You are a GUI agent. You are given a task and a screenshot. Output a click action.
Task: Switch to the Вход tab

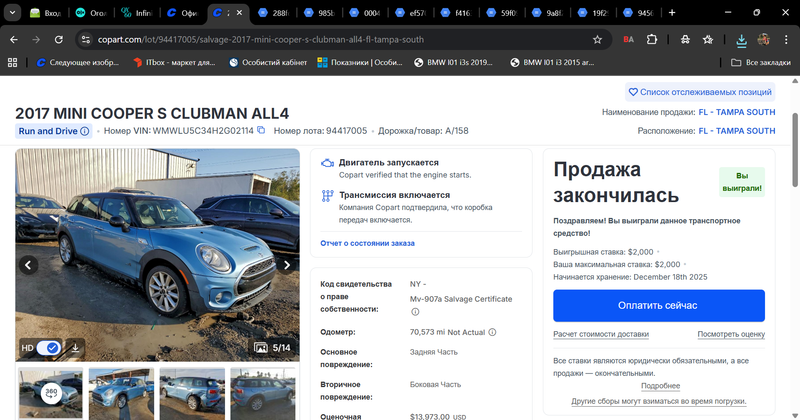click(45, 13)
